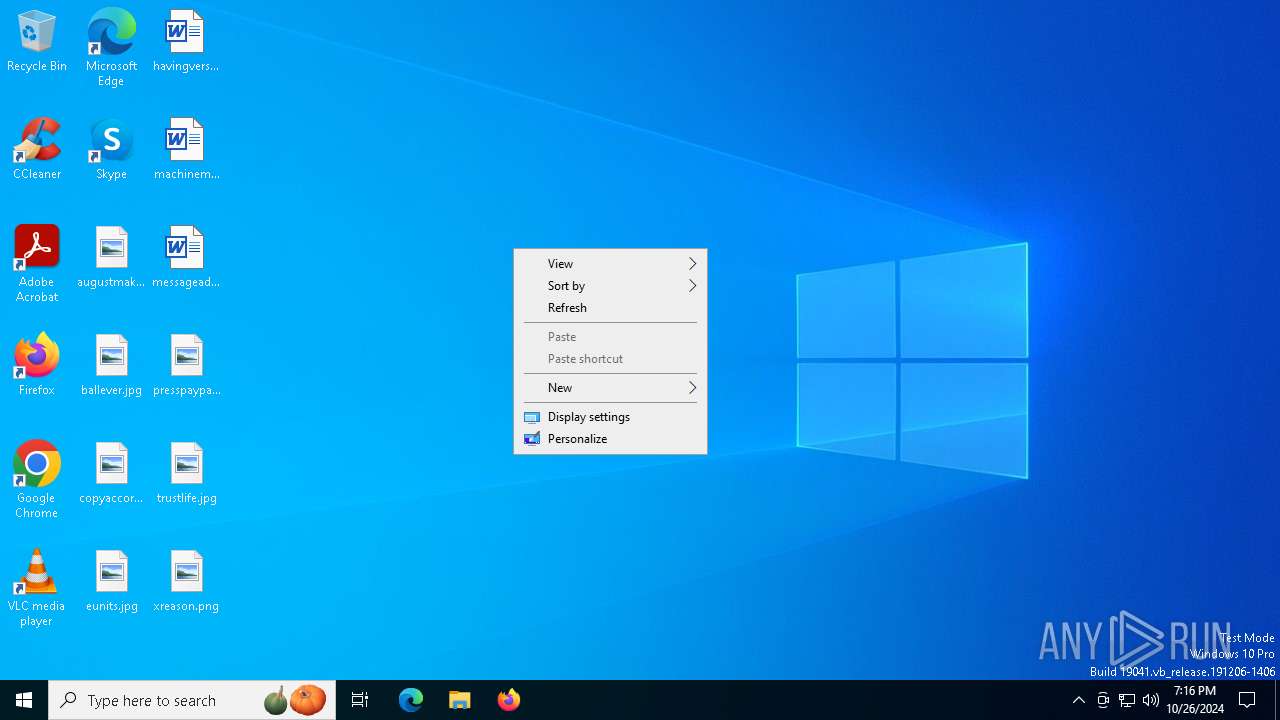Select the ballever.jpg file icon

point(111,366)
